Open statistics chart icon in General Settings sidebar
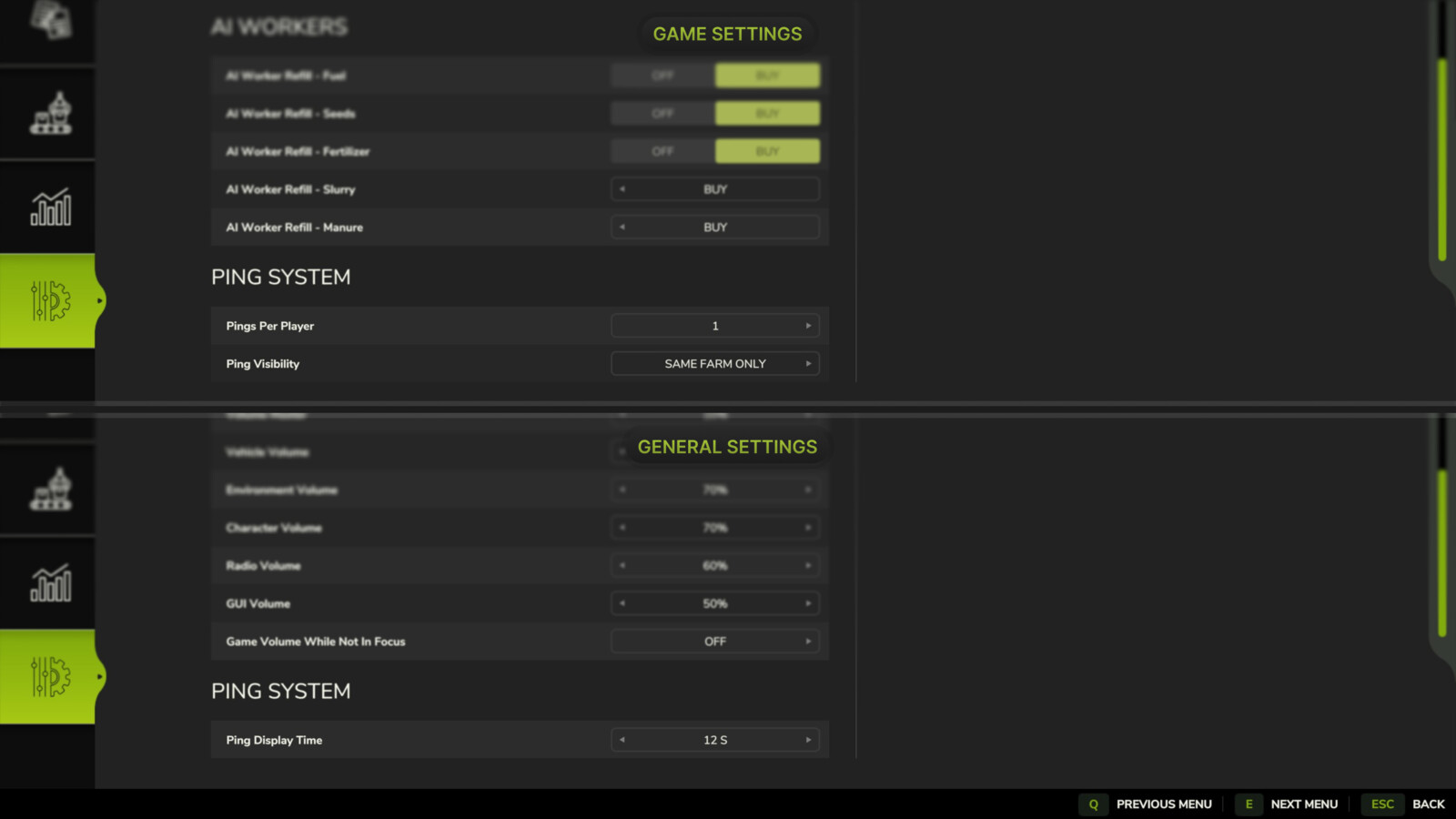The height and width of the screenshot is (819, 1456). [x=50, y=583]
